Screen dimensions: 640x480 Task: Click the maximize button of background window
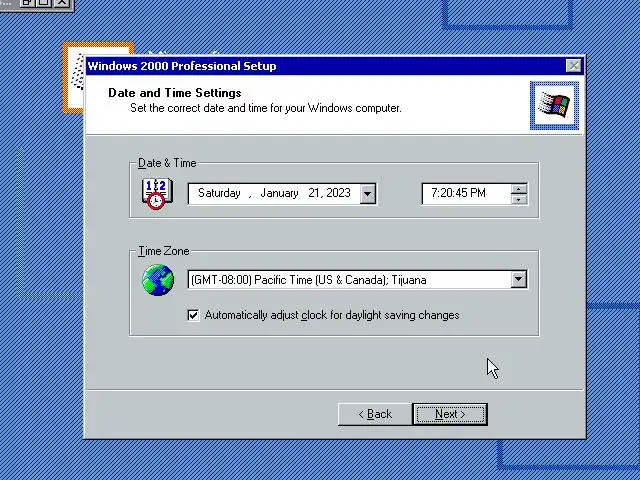[44, 2]
